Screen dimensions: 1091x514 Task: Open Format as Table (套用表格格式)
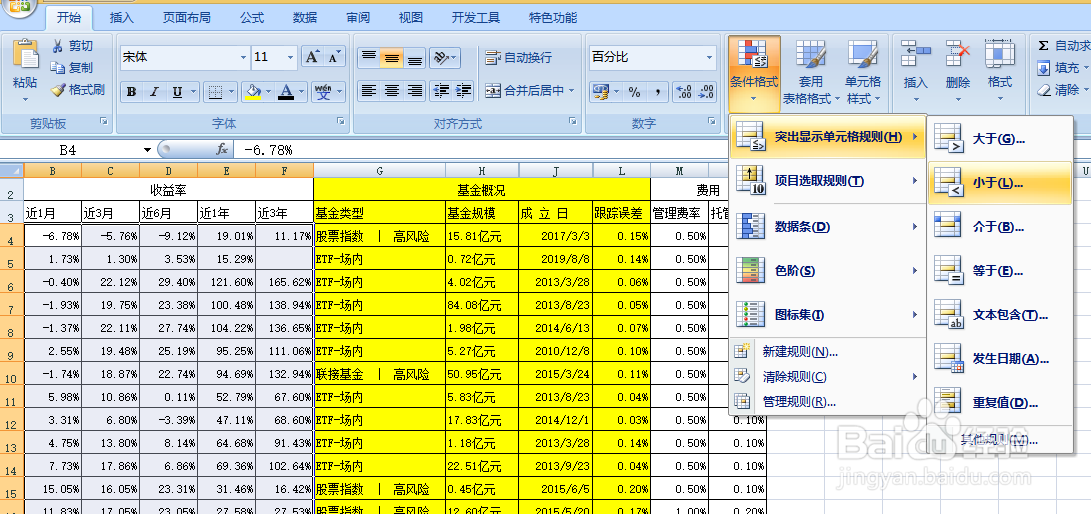pyautogui.click(x=811, y=73)
